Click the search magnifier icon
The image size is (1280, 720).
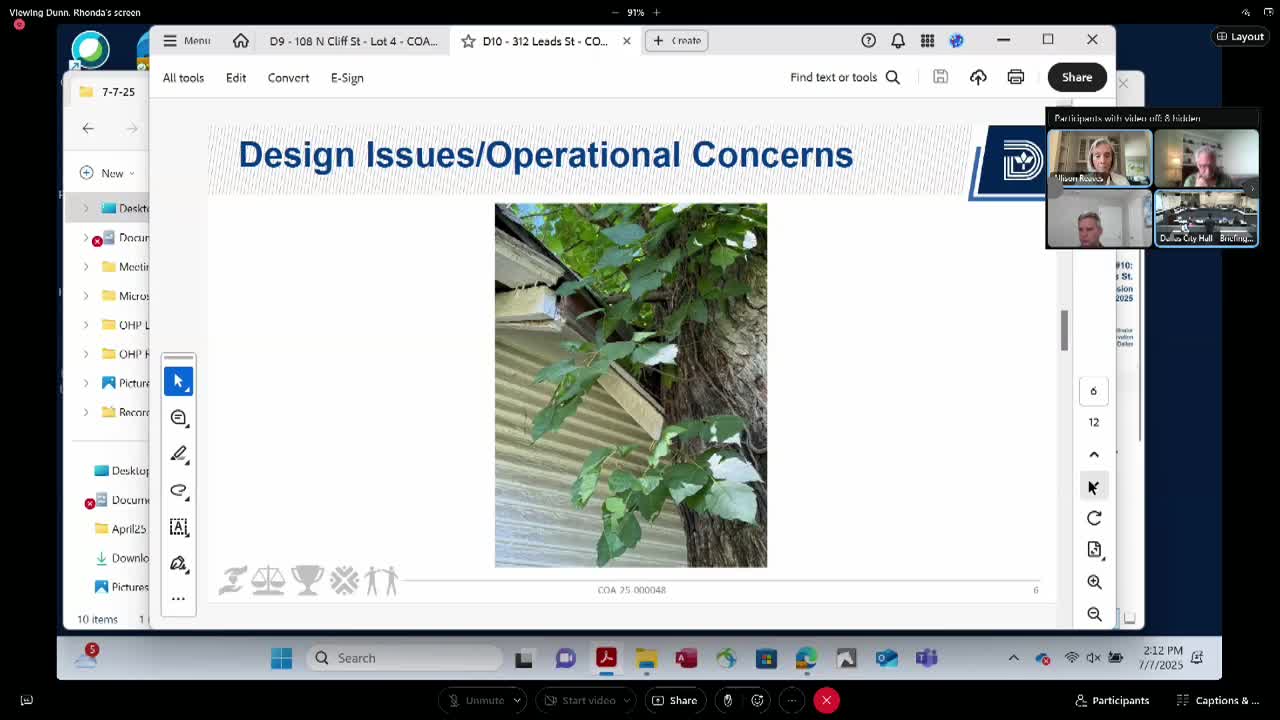[893, 77]
